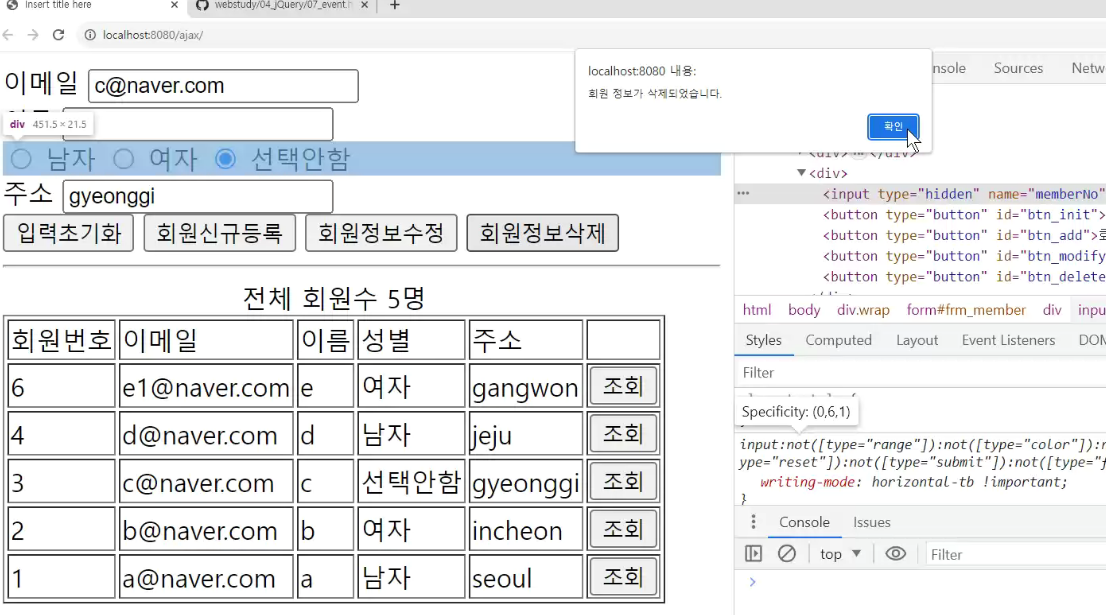Viewport: 1106px width, 615px height.
Task: Confirm the alert with 확인 button
Action: (x=893, y=126)
